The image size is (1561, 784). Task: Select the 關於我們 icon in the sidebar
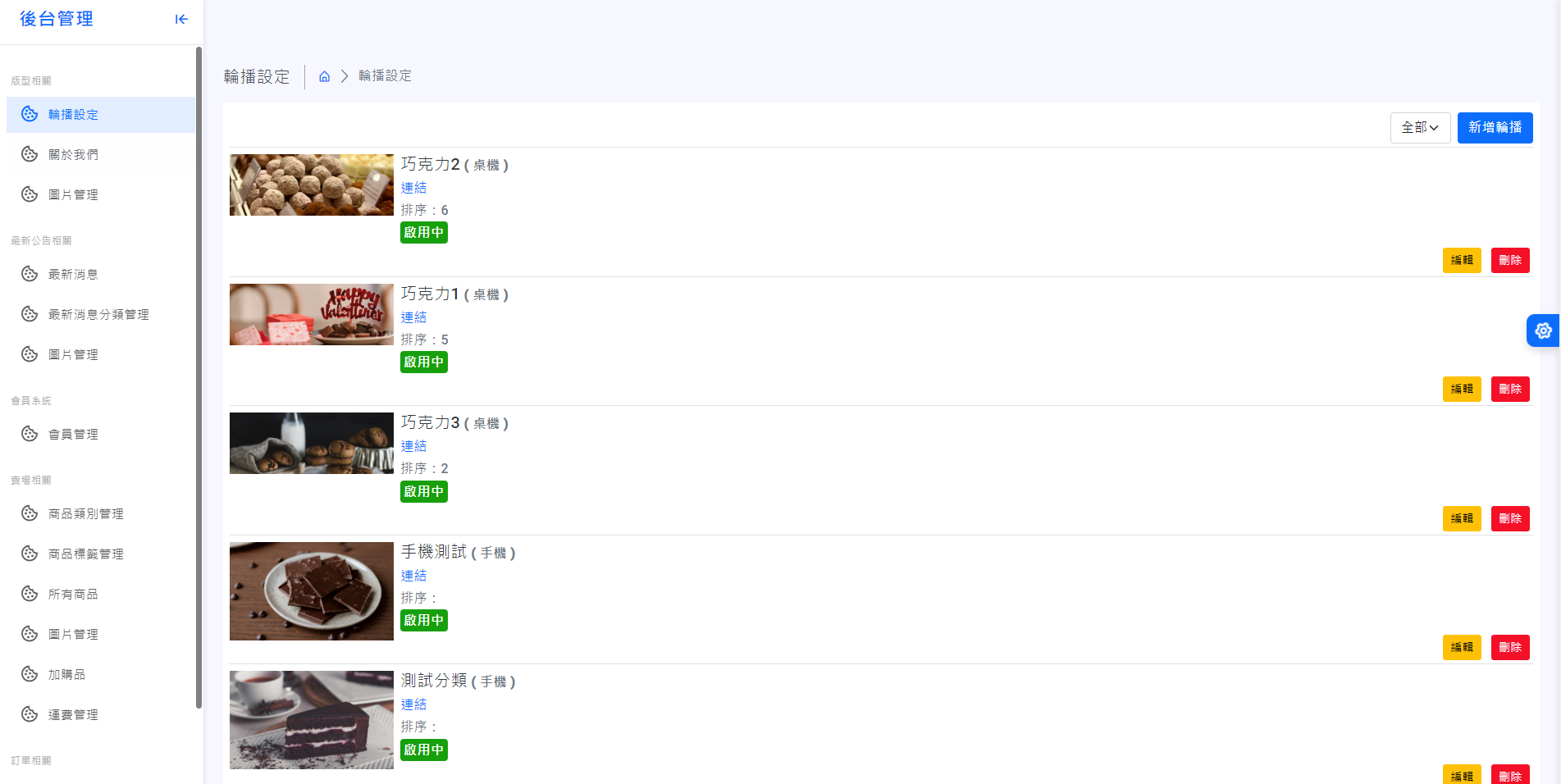30,154
